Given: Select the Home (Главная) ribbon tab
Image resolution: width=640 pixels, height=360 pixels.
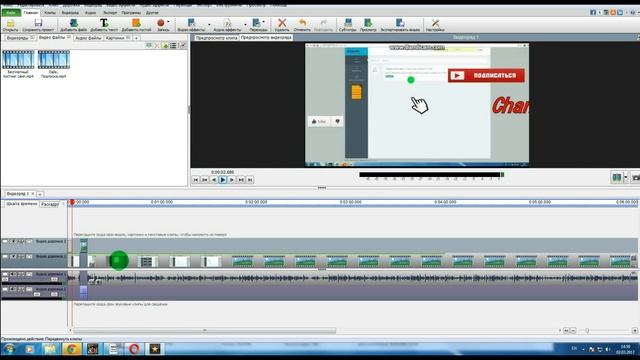Looking at the screenshot, I should point(31,13).
